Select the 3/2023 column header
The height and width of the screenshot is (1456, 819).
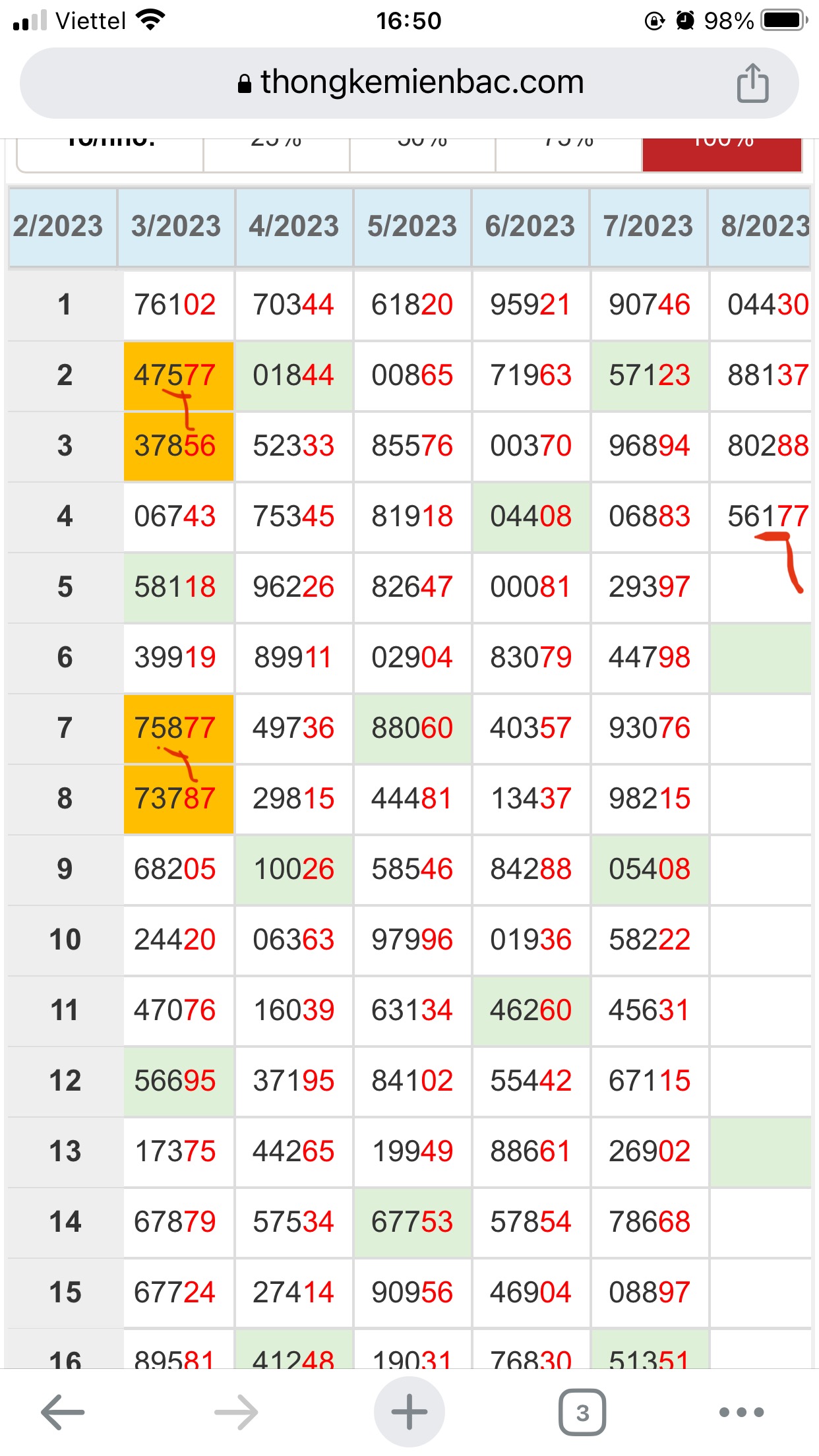tap(176, 226)
